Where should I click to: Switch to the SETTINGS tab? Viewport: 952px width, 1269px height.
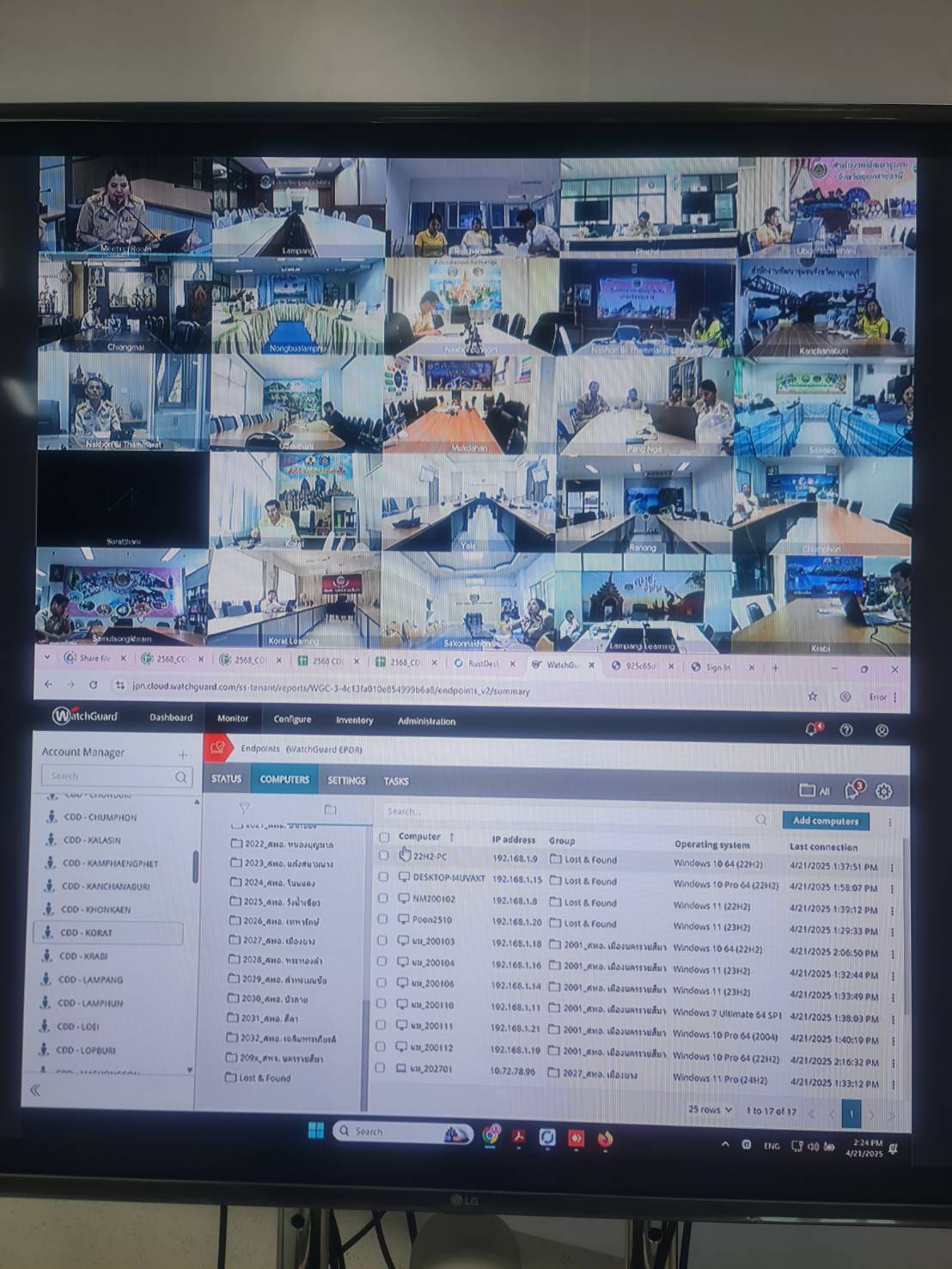click(x=346, y=781)
